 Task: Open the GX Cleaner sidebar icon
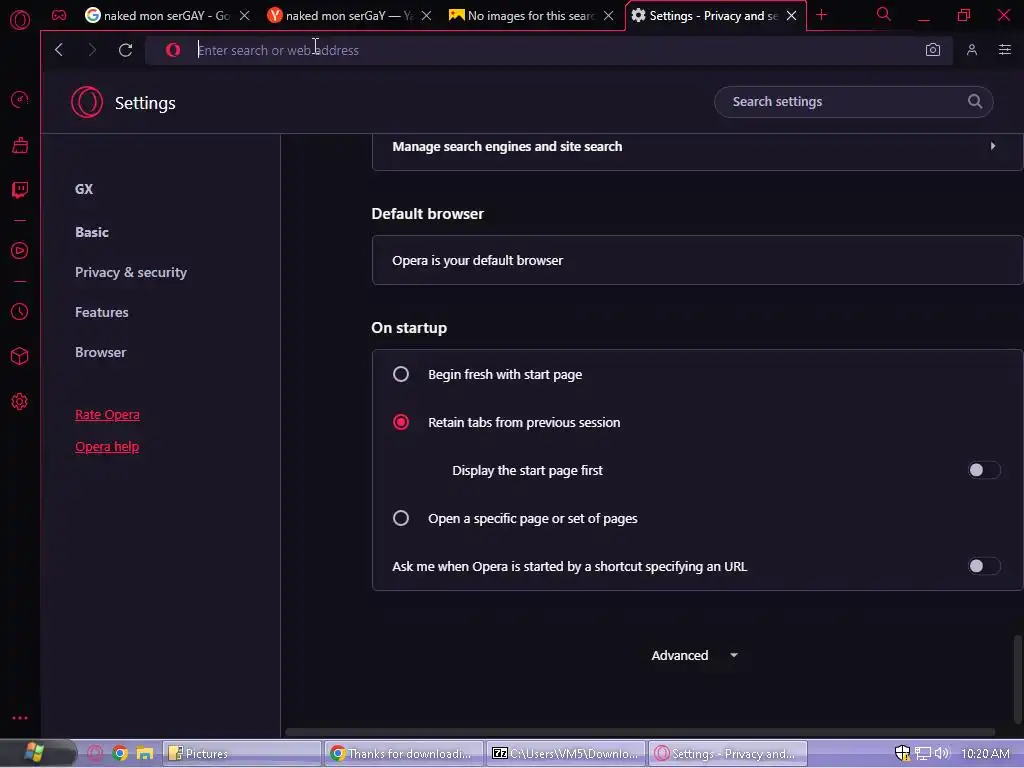pos(20,145)
